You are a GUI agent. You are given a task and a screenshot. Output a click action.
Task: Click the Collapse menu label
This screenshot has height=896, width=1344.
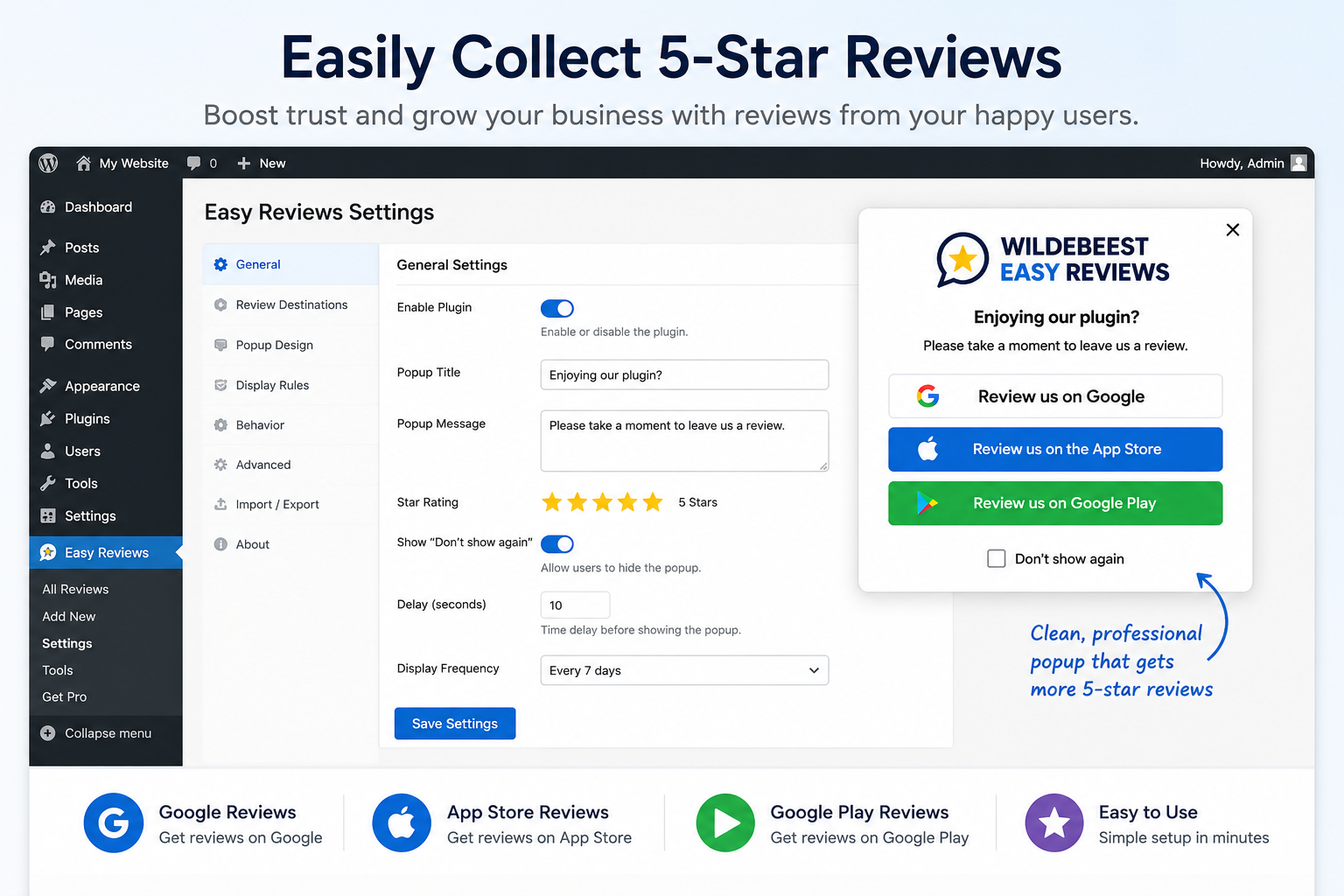[108, 733]
